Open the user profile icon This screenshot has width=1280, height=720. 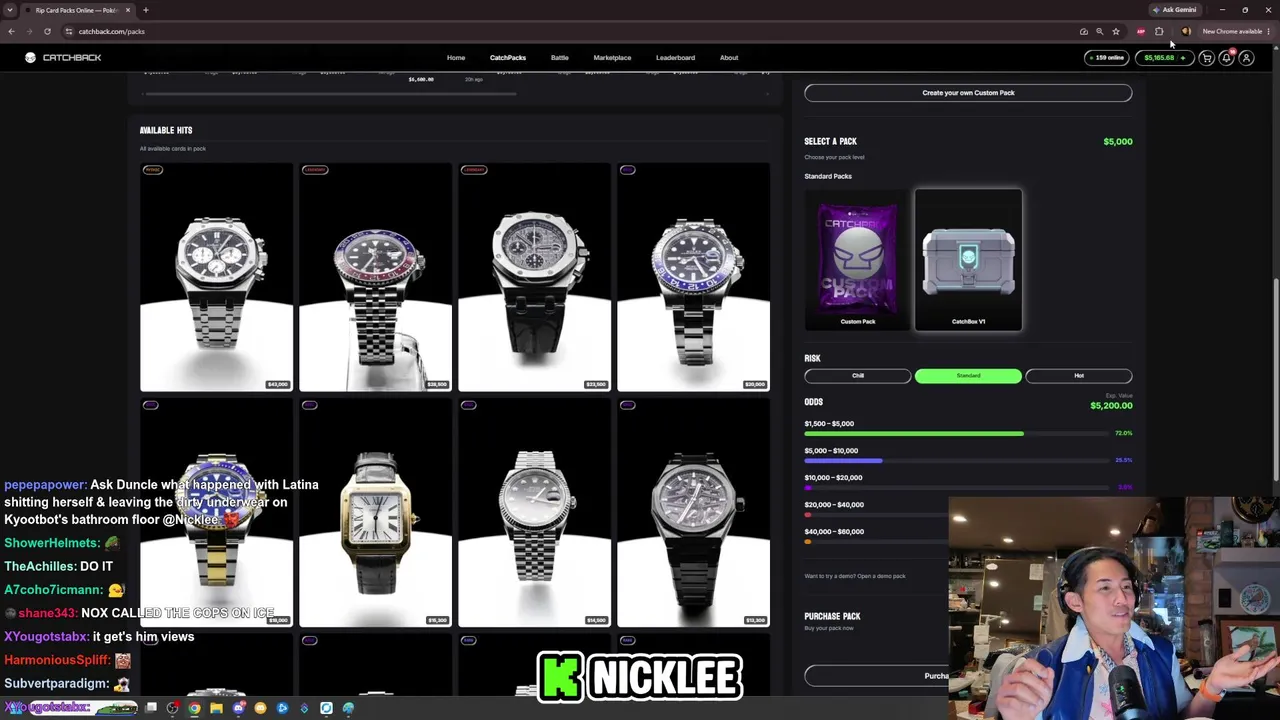coord(1246,58)
